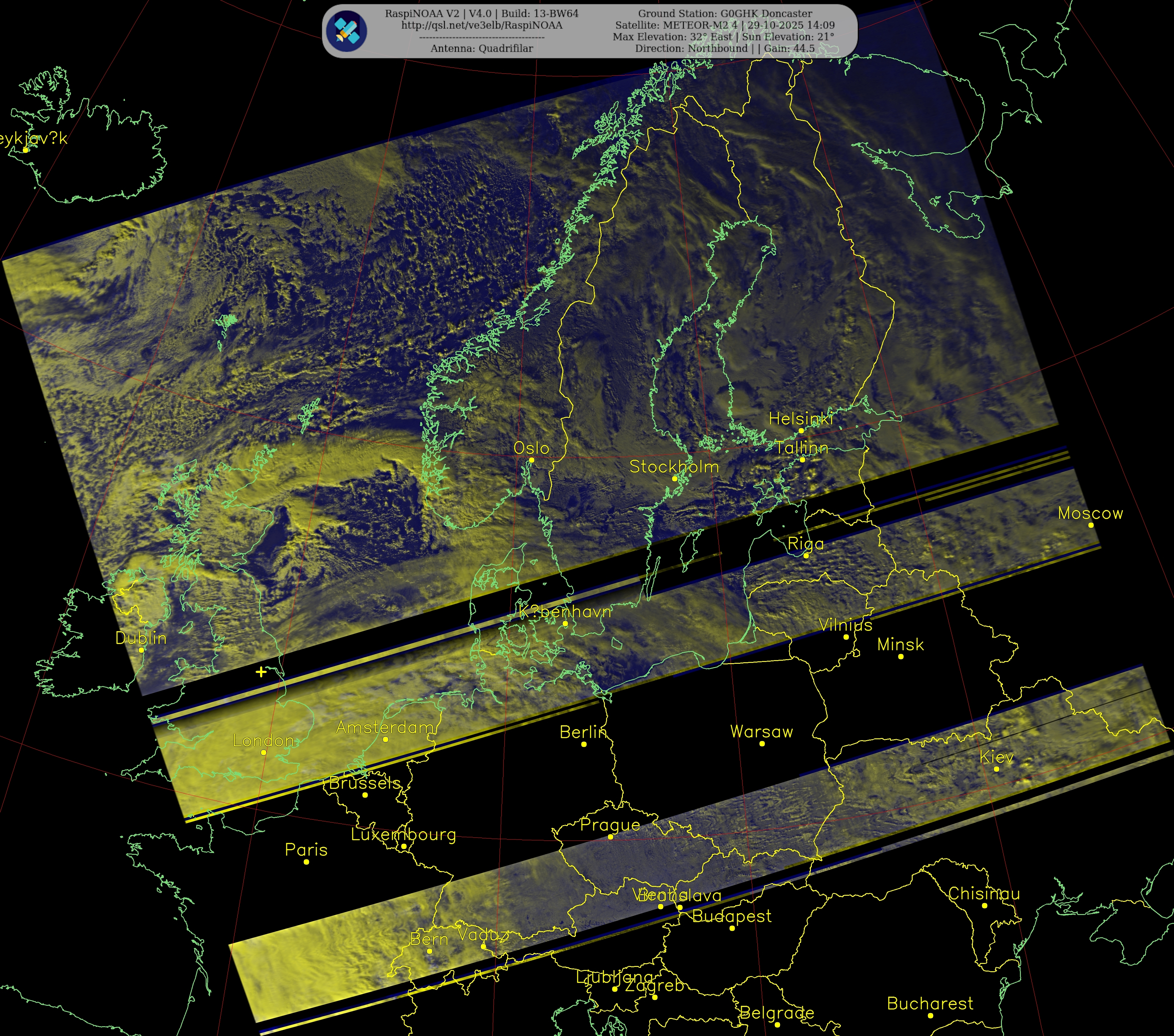Click the yellow ground station cross marker
The width and height of the screenshot is (1174, 1036).
261,671
